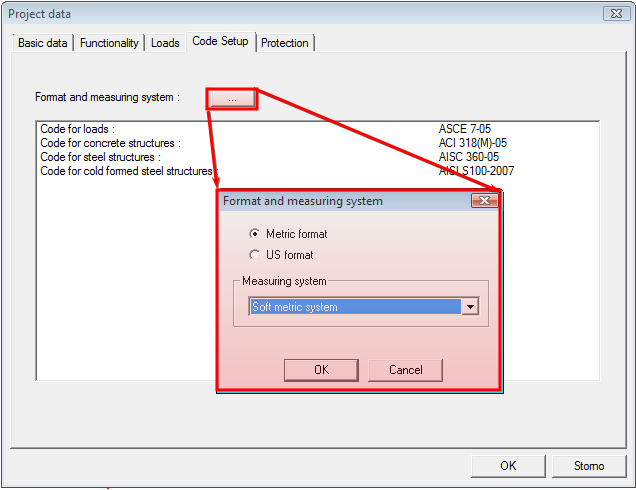Click the Code Setup tab

[x=220, y=41]
